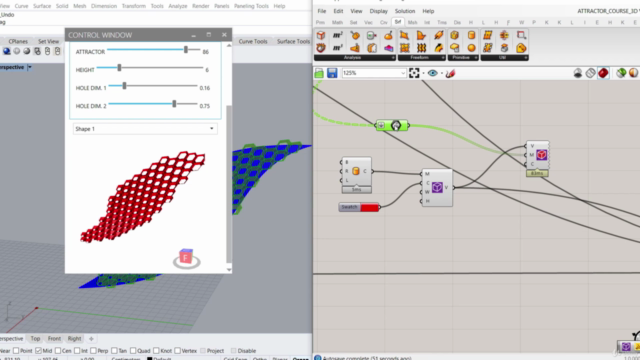Open Rhino's Paneling Tools menu
Image resolution: width=640 pixels, height=360 pixels.
(251, 6)
